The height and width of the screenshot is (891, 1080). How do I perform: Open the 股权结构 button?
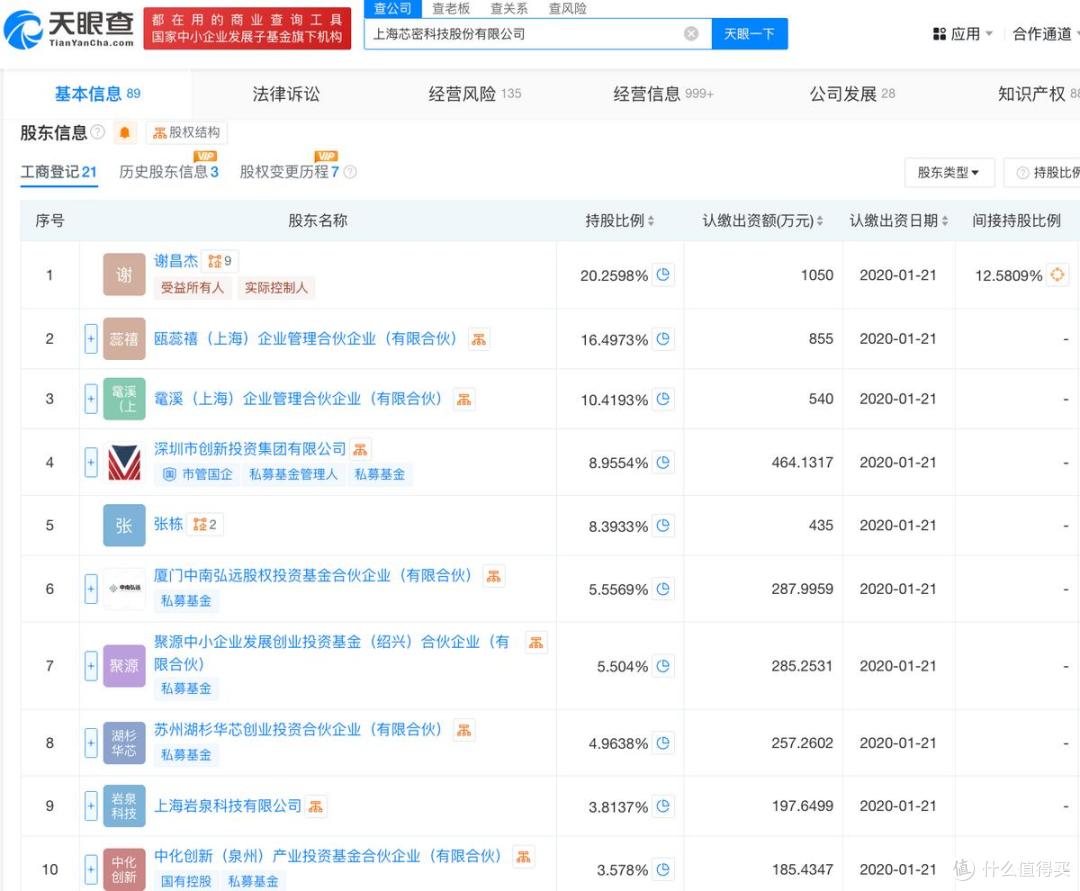point(186,132)
